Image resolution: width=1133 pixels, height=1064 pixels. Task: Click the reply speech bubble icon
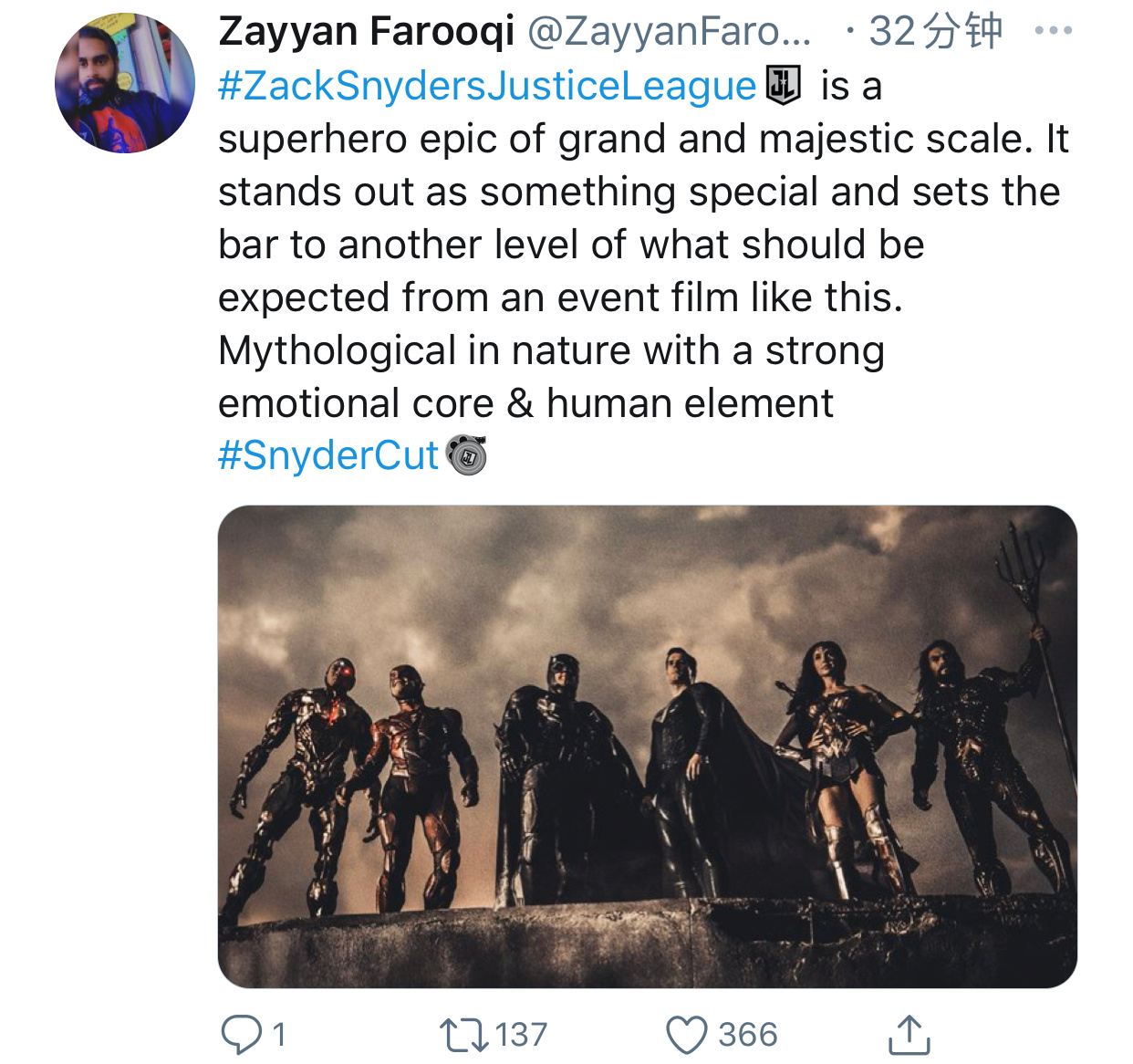tap(242, 1035)
